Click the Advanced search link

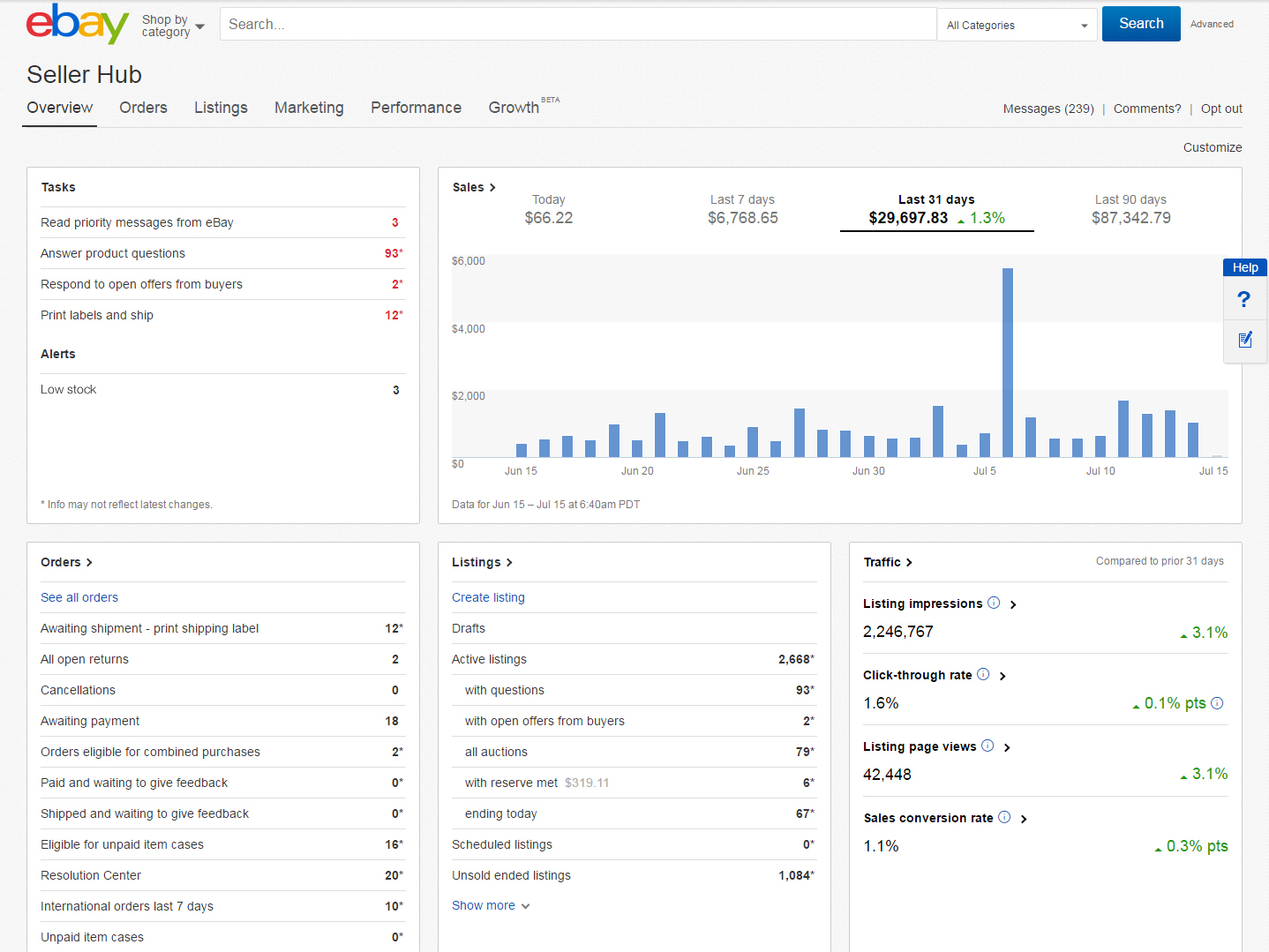pyautogui.click(x=1212, y=24)
